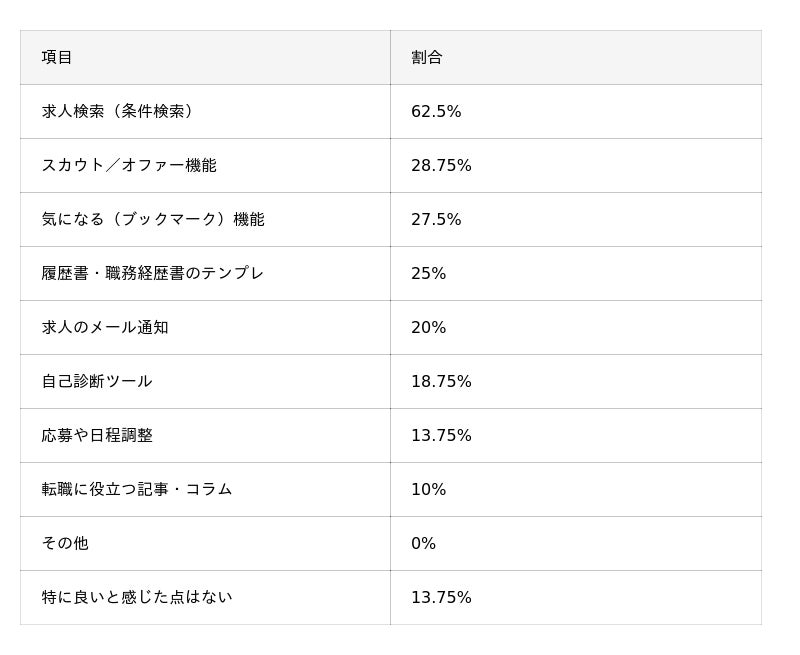Click the 項目 column header
Image resolution: width=800 pixels, height=655 pixels.
point(57,57)
